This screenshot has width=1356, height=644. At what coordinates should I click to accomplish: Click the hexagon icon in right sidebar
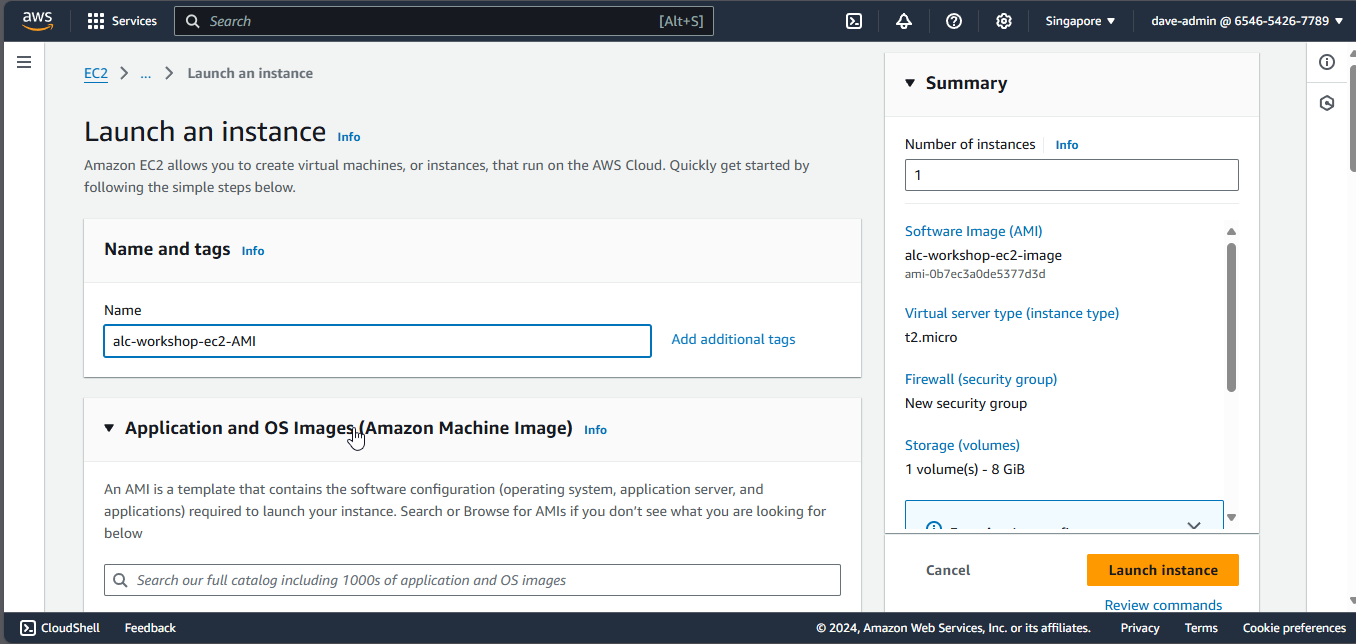point(1327,103)
